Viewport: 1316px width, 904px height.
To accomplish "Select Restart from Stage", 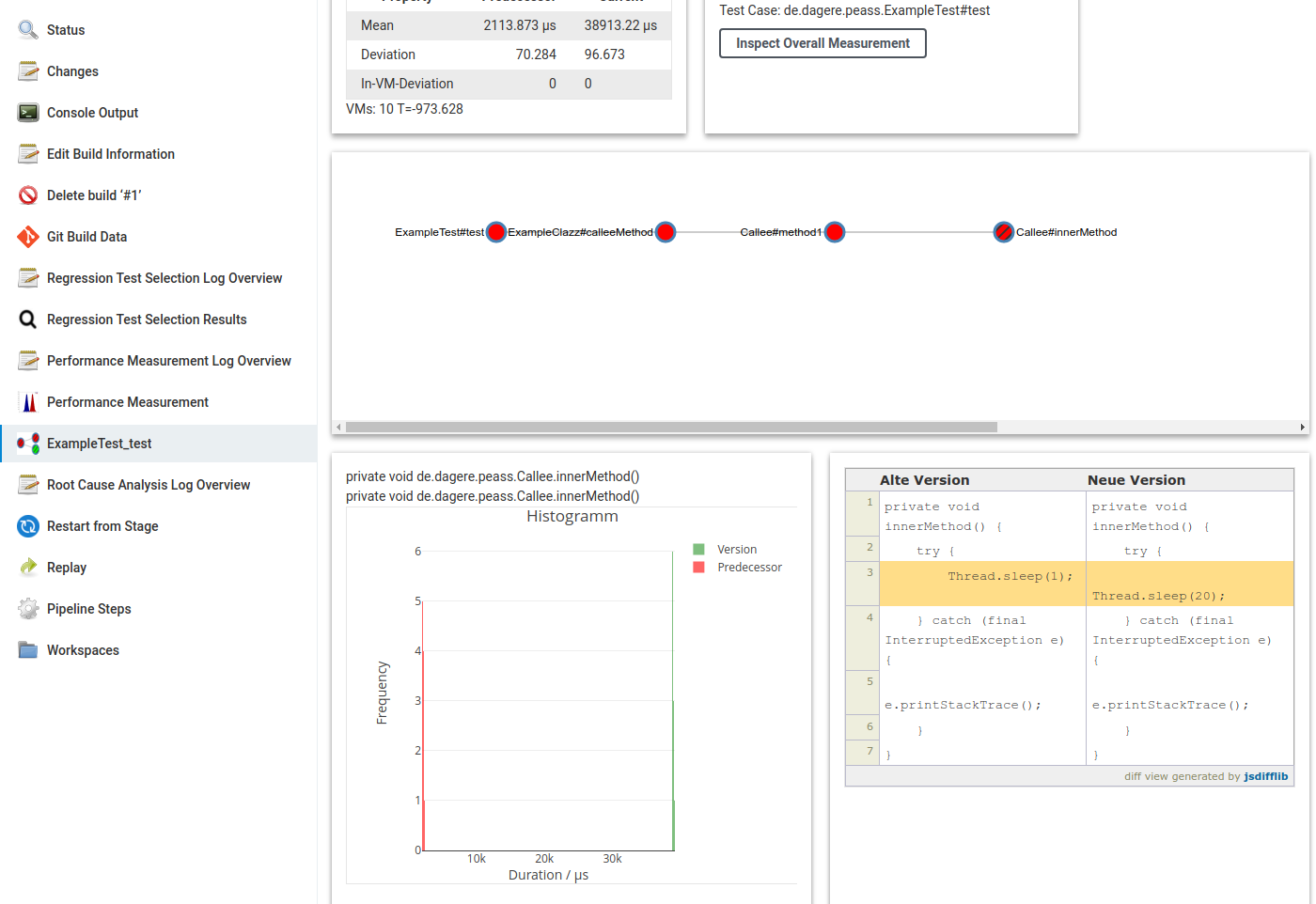I will tap(102, 526).
